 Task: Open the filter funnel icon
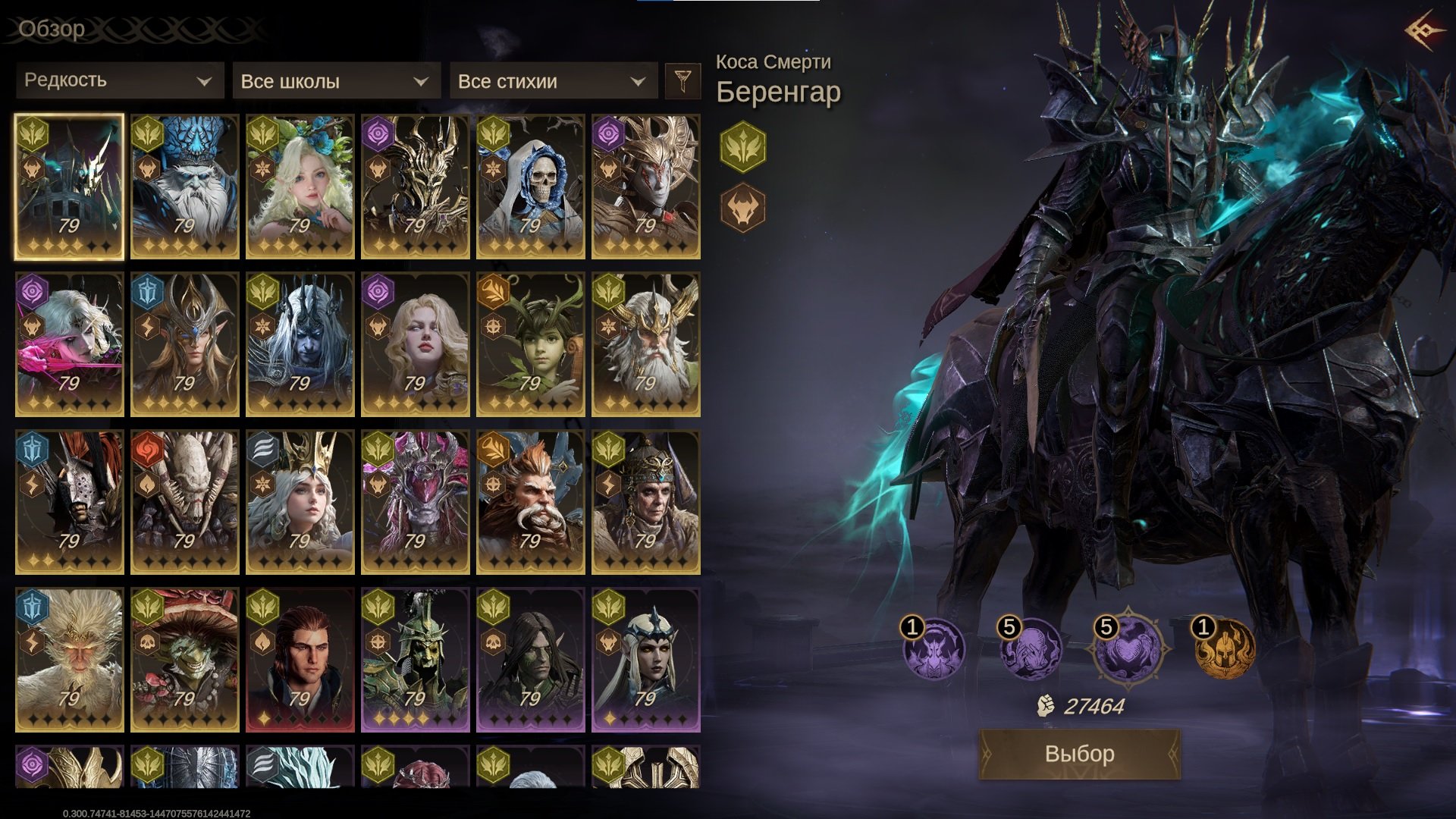(682, 80)
